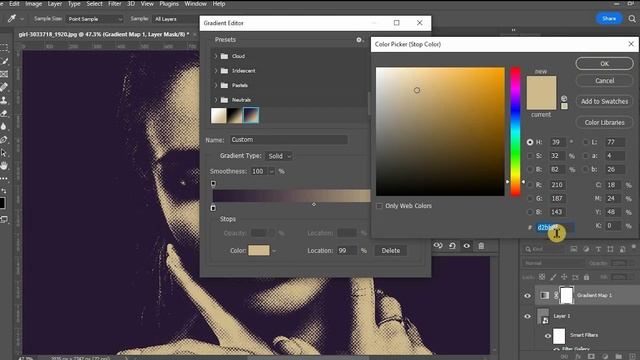Select the Eyedropper tool in options bar

tap(12, 18)
